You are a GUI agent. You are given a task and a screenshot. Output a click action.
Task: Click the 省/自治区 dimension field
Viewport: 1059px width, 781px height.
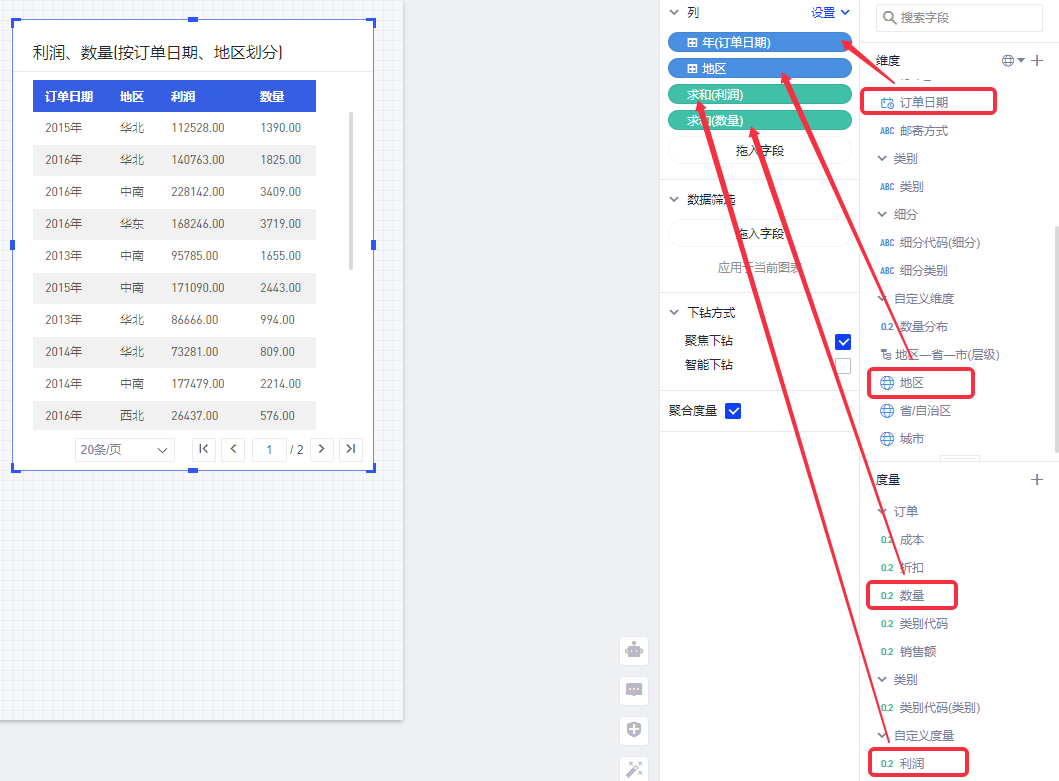tap(924, 411)
